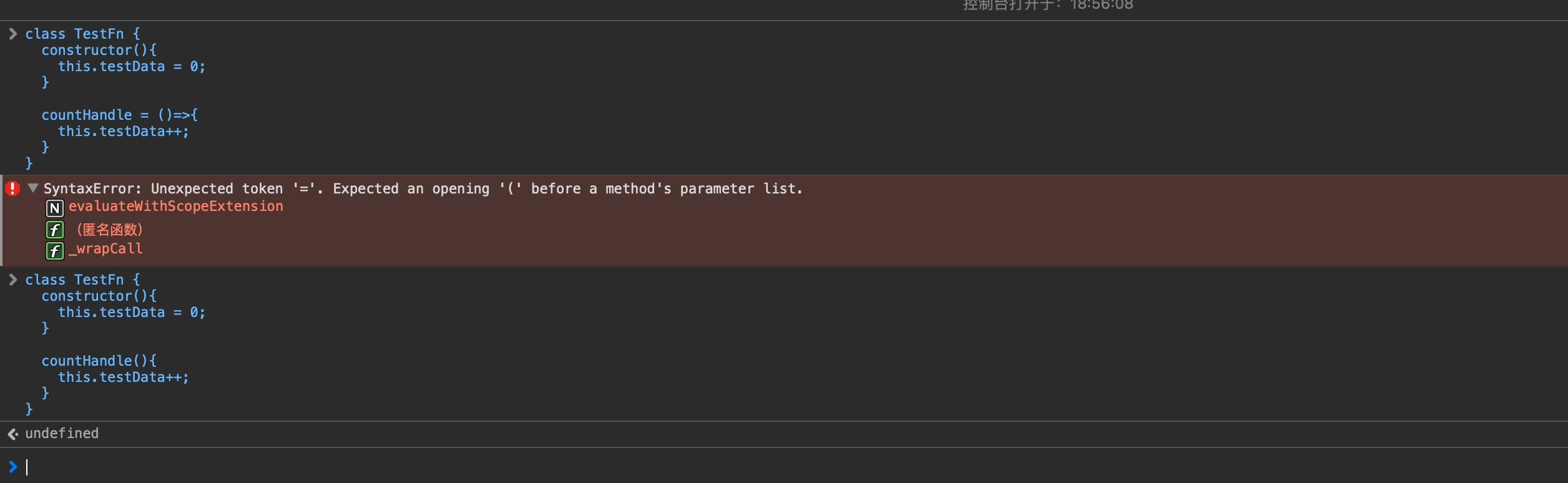
Task: Click the blue console prompt chevron
Action: pos(12,466)
